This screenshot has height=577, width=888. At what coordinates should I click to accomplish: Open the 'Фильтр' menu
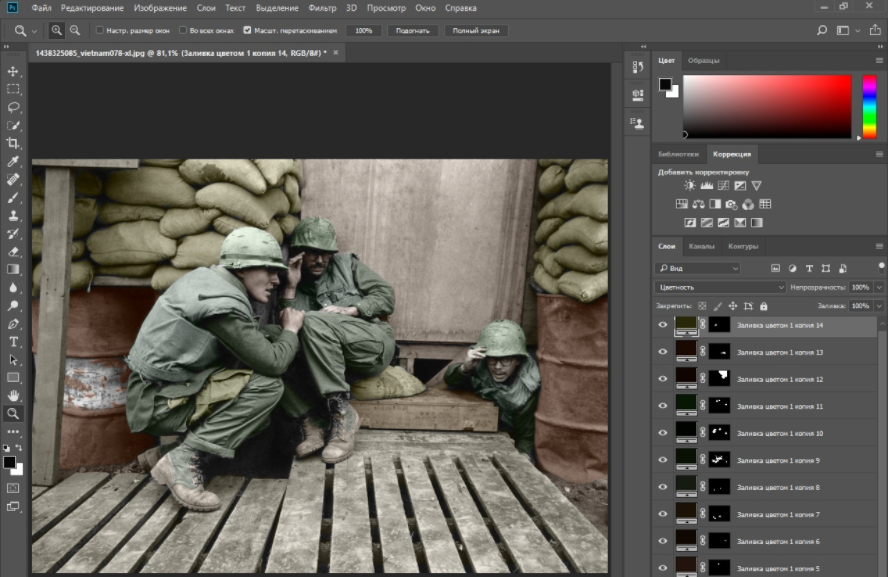tap(322, 7)
